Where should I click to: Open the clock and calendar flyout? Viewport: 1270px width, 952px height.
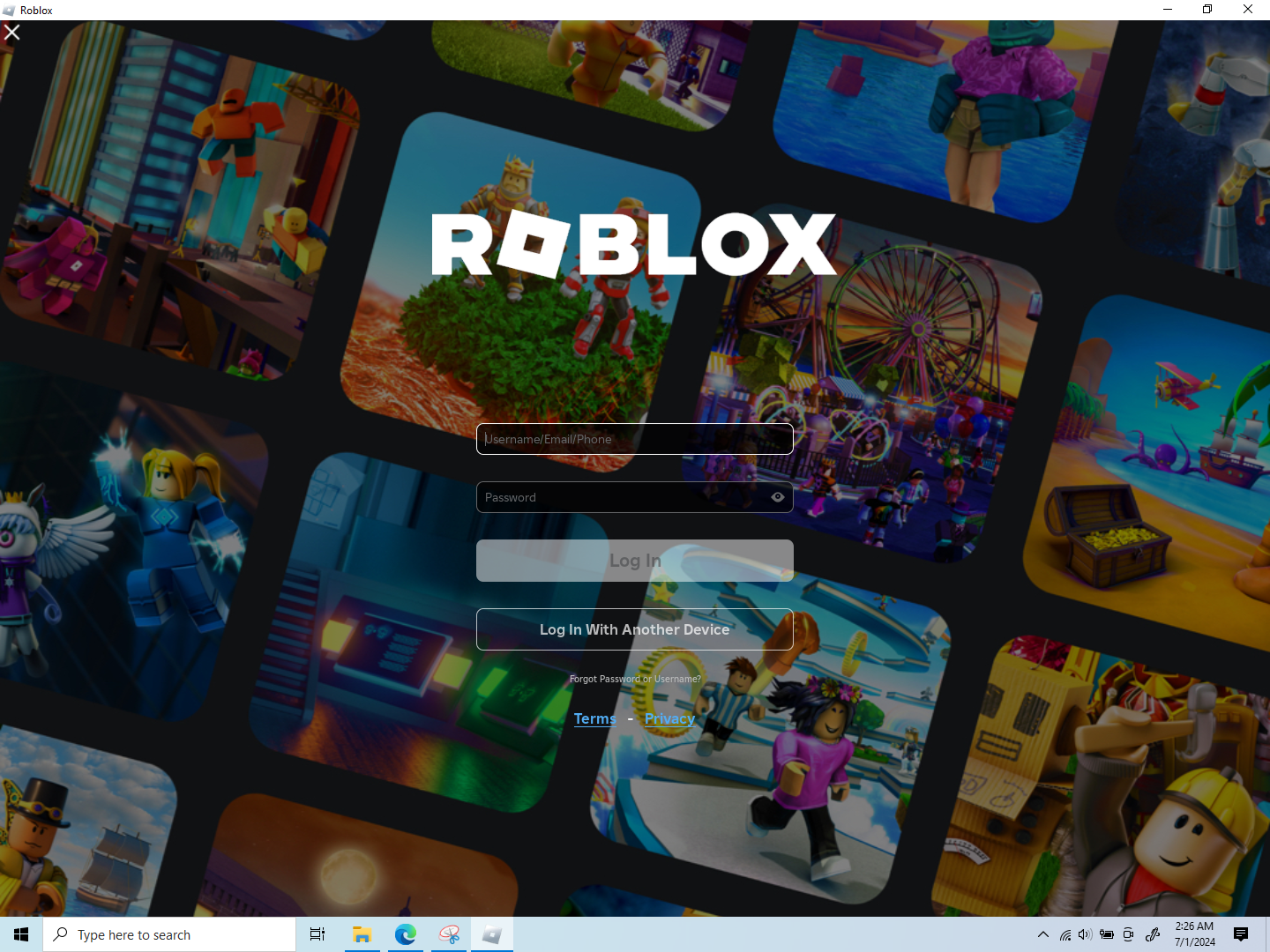[x=1194, y=934]
